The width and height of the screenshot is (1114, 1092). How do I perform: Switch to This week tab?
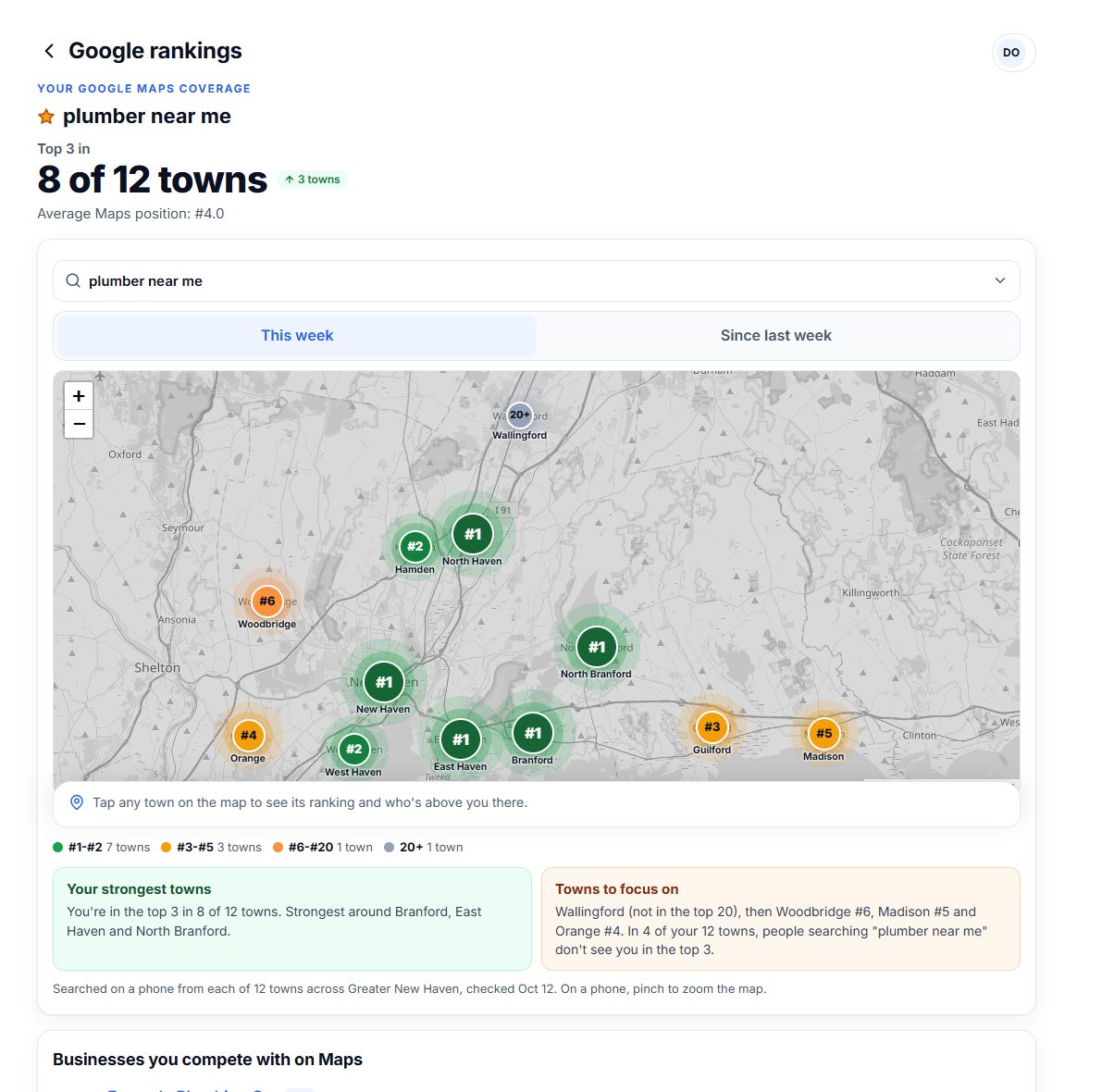pyautogui.click(x=297, y=335)
